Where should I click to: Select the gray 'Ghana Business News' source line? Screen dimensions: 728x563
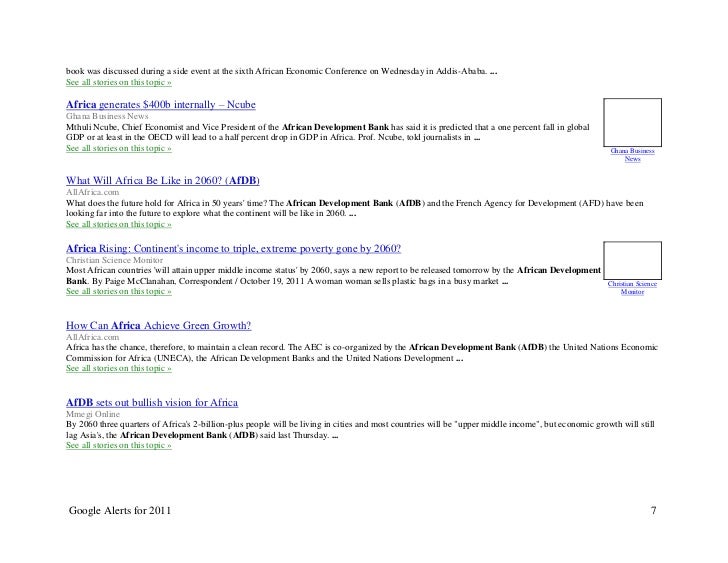click(x=107, y=116)
